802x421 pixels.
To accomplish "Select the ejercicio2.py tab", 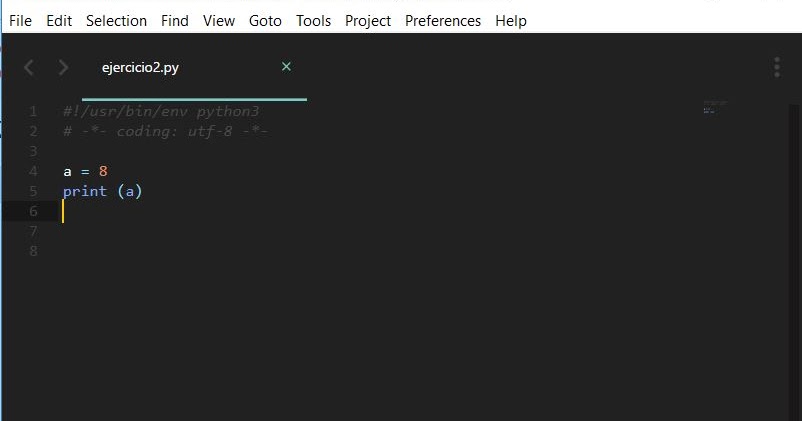I will (140, 68).
